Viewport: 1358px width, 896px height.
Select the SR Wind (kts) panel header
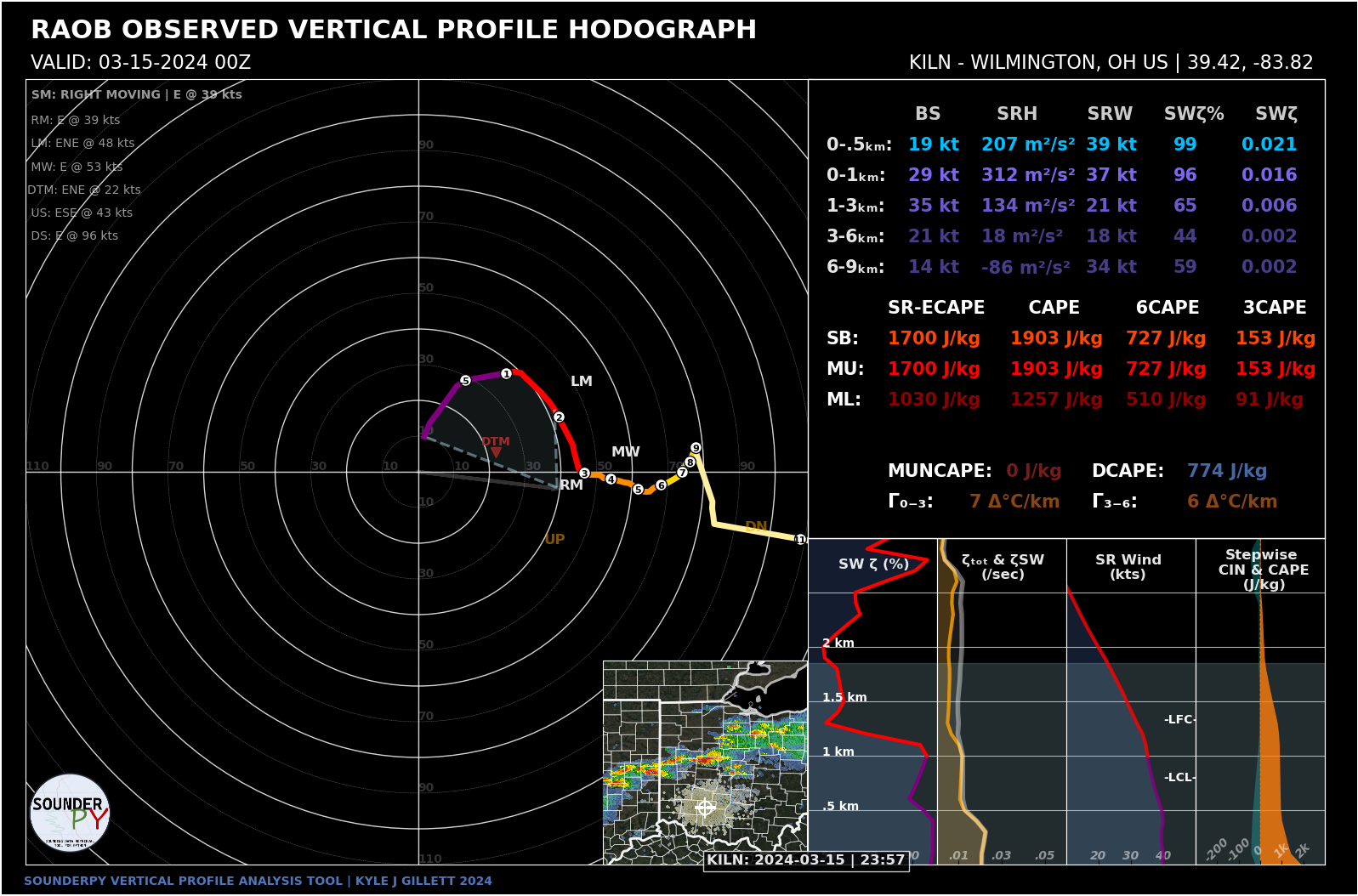coord(1128,566)
